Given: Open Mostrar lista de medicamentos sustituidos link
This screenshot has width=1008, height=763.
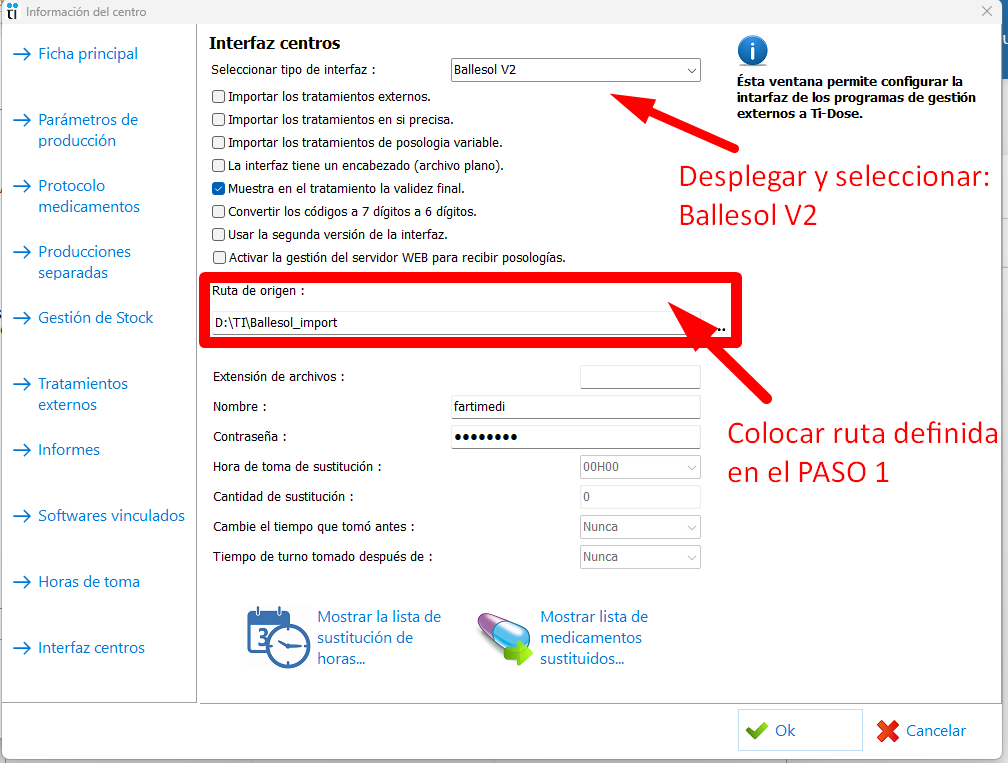Looking at the screenshot, I should point(593,638).
